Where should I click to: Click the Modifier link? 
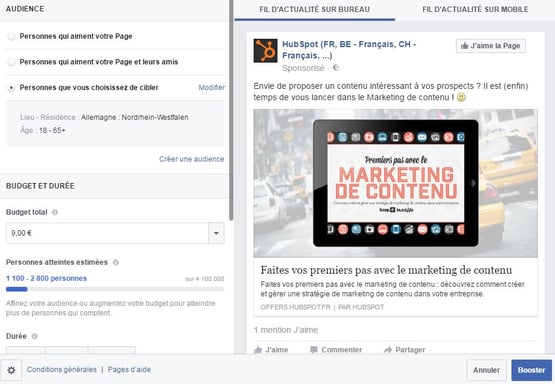(x=212, y=87)
